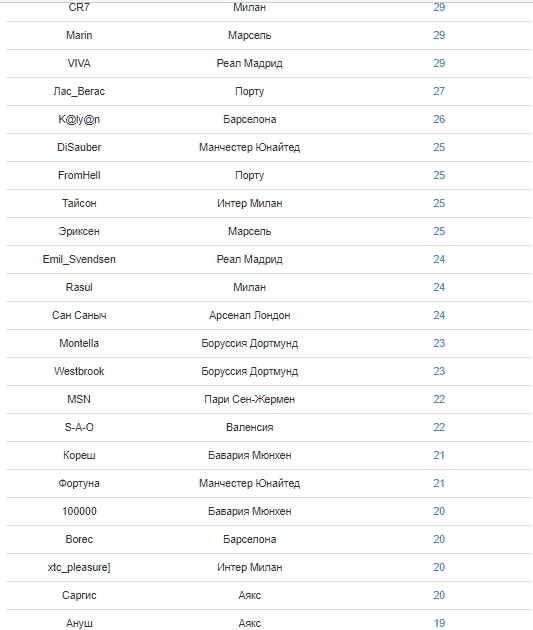Click the Арсенал Лондон team name
This screenshot has width=533, height=630.
tap(249, 315)
